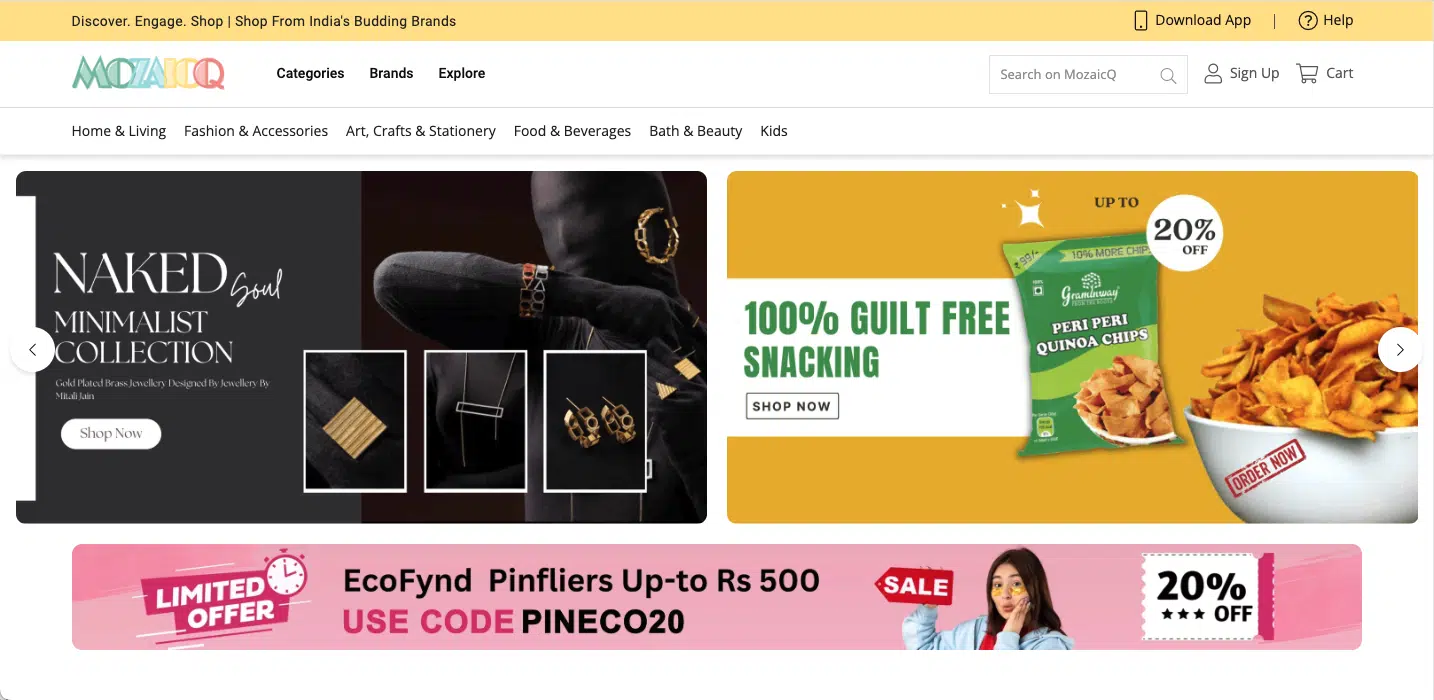Select Home & Living category
Viewport: 1434px width, 700px height.
119,131
